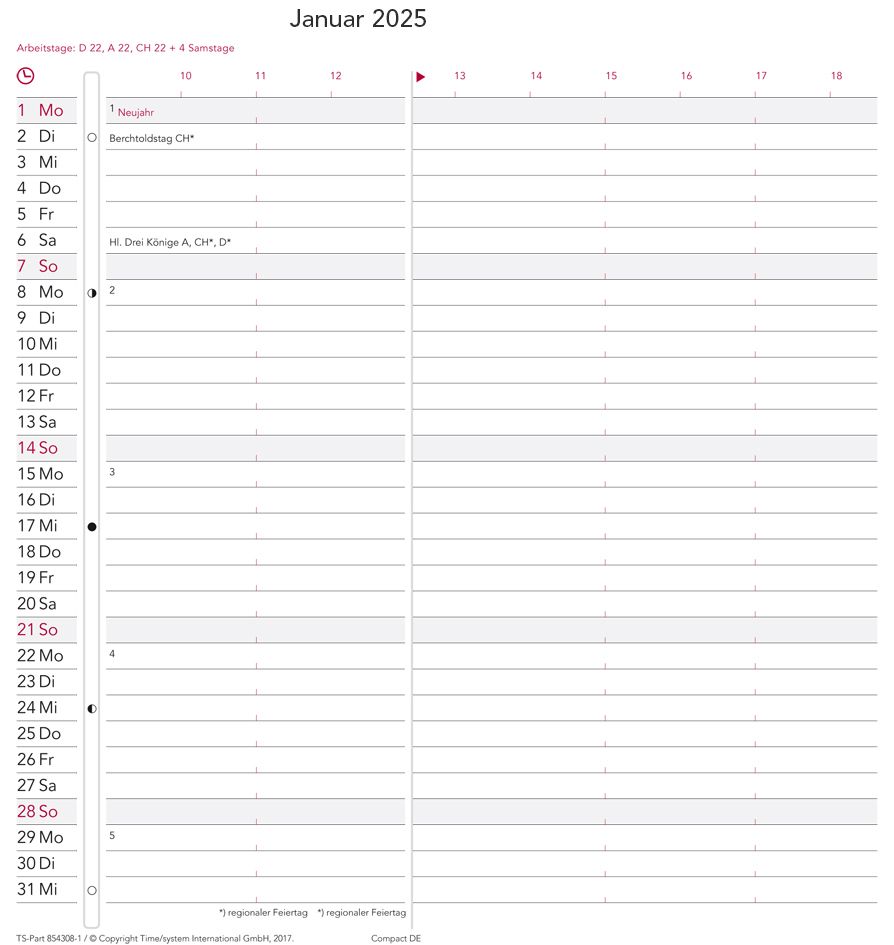Select the 1 Mo day label

[40, 110]
